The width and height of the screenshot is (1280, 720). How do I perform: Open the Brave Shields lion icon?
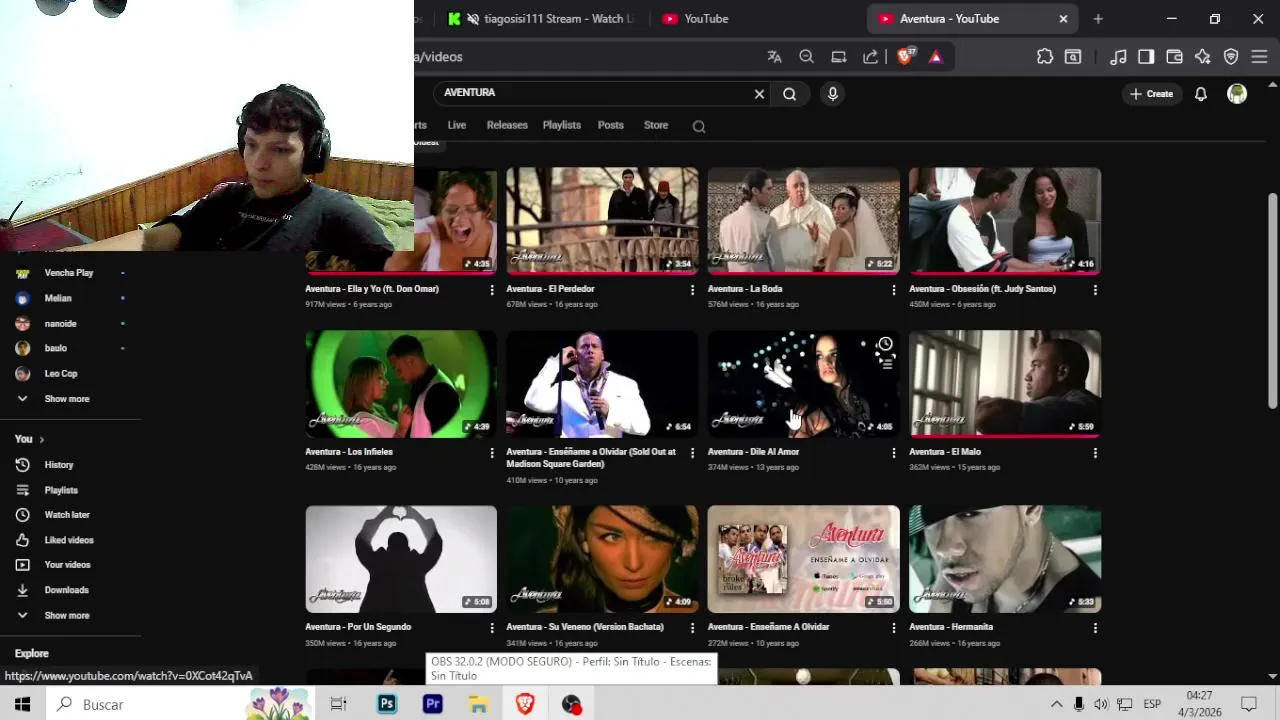[905, 57]
